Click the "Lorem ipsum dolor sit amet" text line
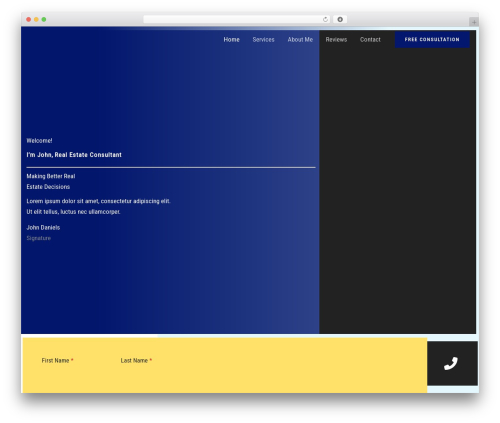The image size is (500, 423). point(98,201)
